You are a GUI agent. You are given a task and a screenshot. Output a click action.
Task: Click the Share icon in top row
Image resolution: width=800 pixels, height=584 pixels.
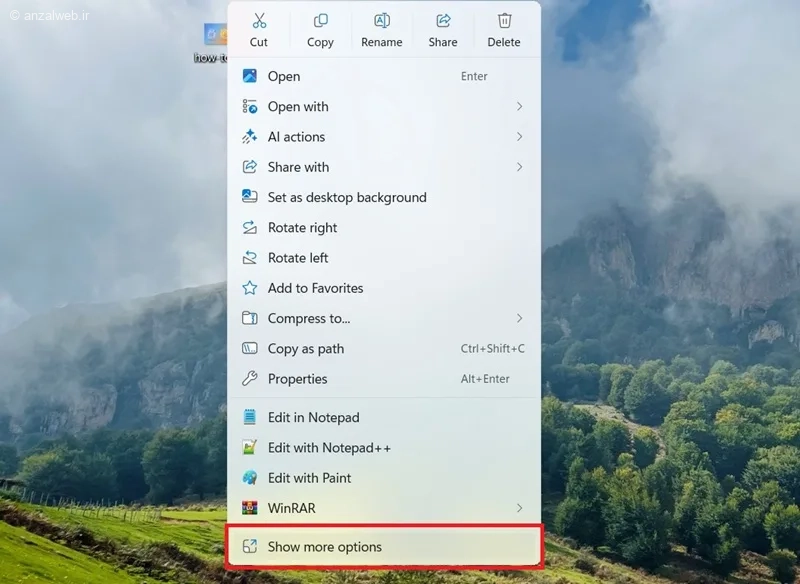(443, 21)
